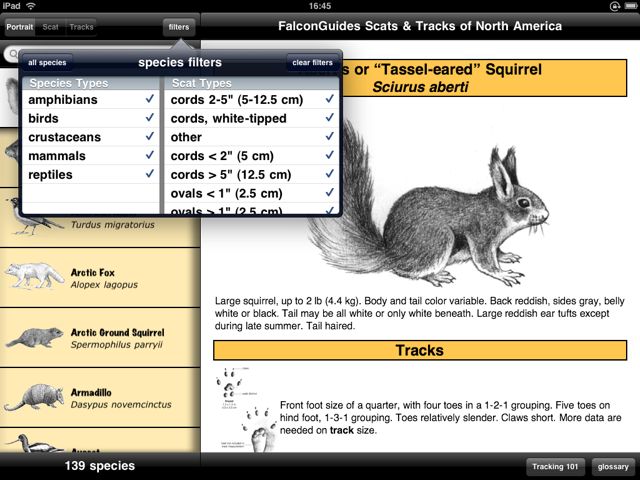Viewport: 640px width, 480px height.
Task: Tap the Armadillo thumbnail drawing
Action: (33, 397)
